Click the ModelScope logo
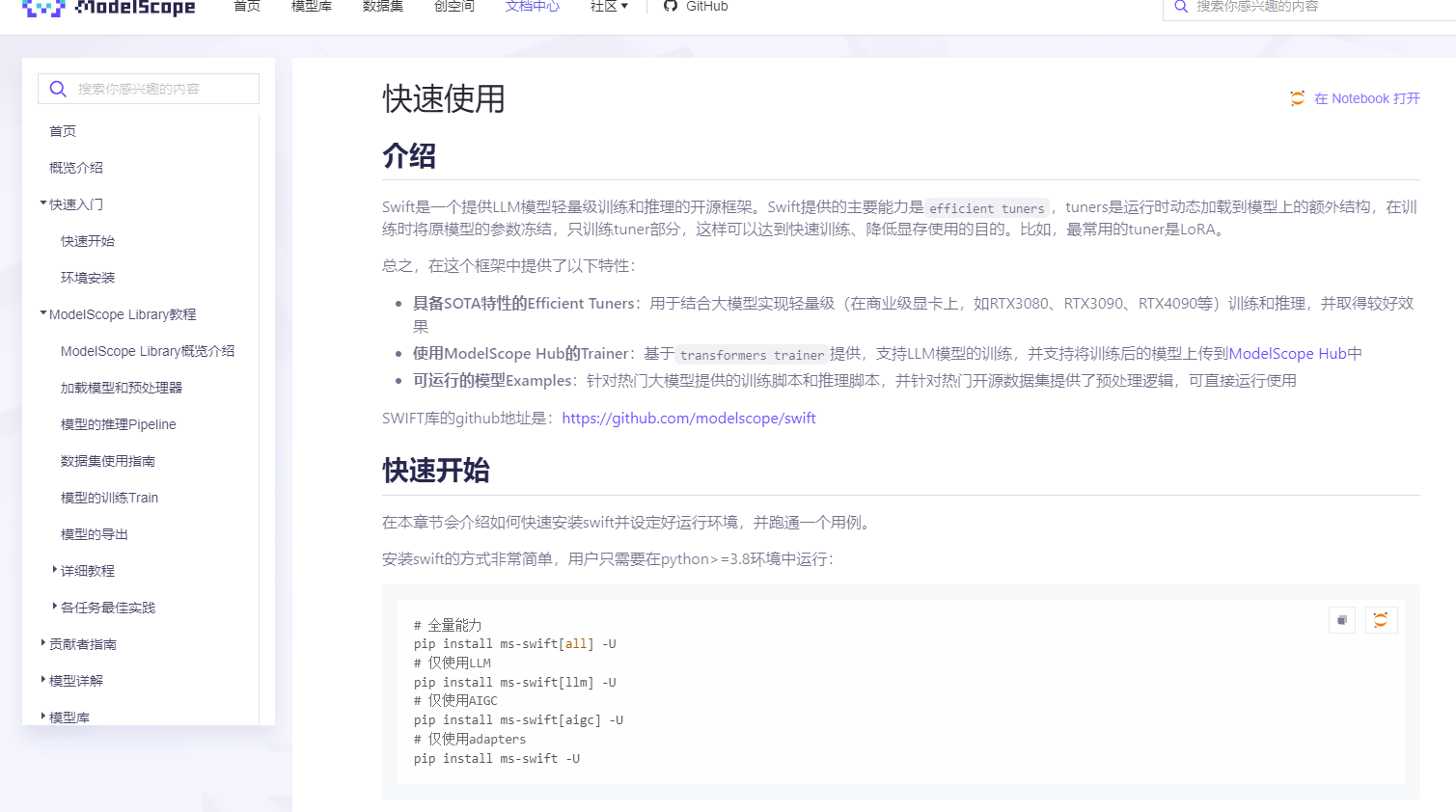The image size is (1456, 812). click(x=108, y=8)
